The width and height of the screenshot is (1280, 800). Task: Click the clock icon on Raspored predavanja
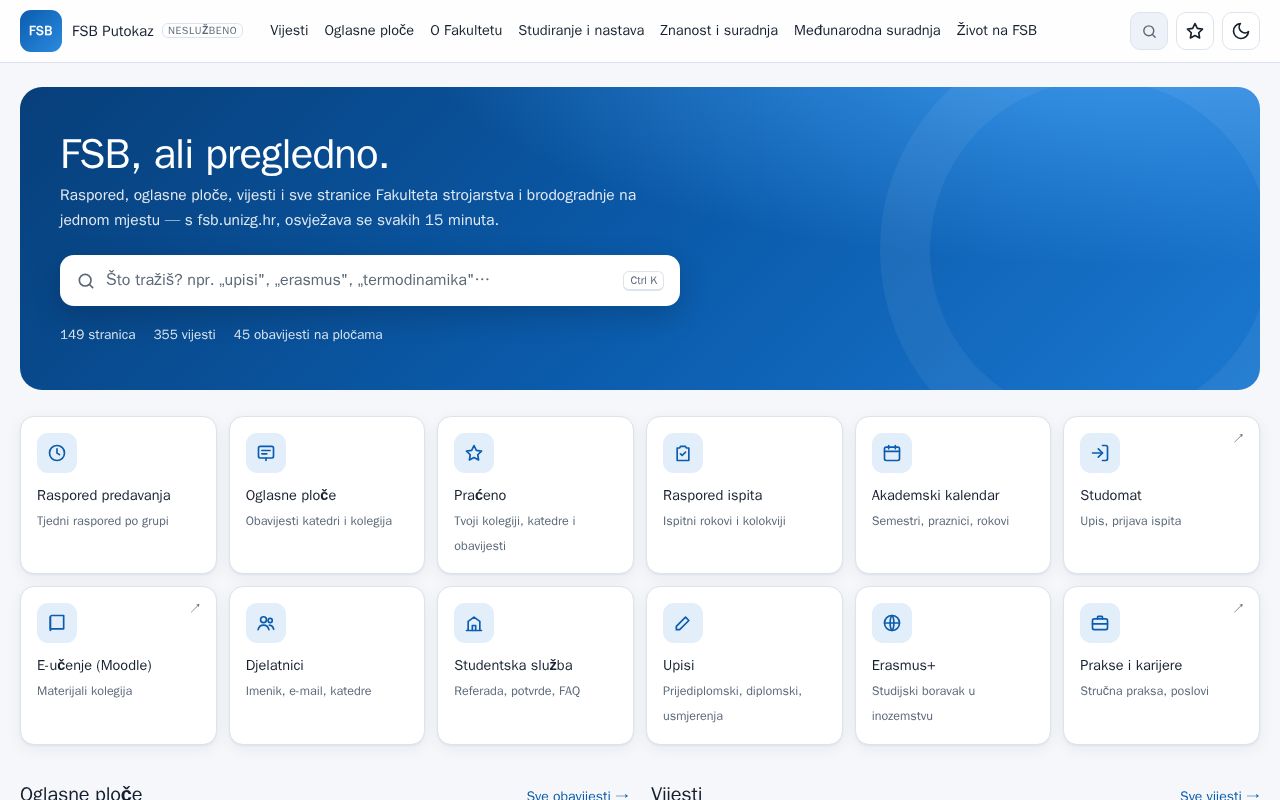point(57,453)
